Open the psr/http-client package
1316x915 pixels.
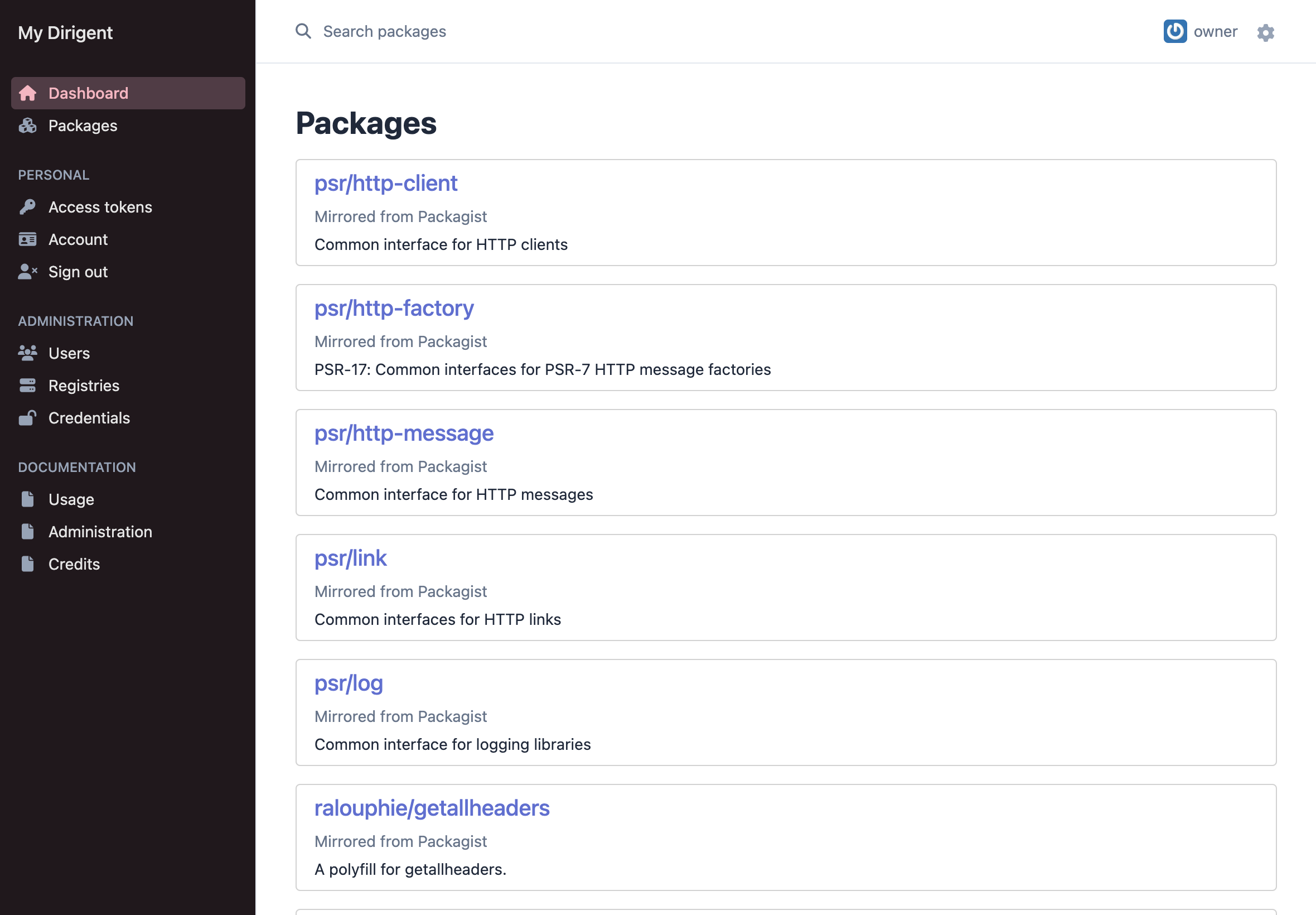point(385,183)
